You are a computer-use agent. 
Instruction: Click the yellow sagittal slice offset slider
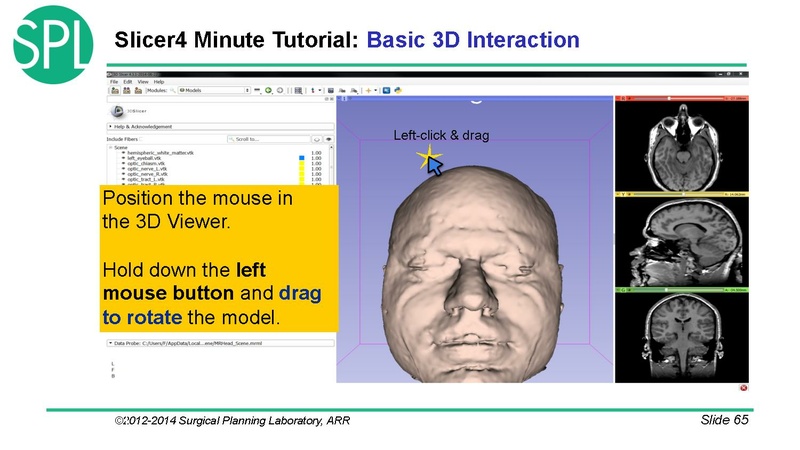point(677,194)
